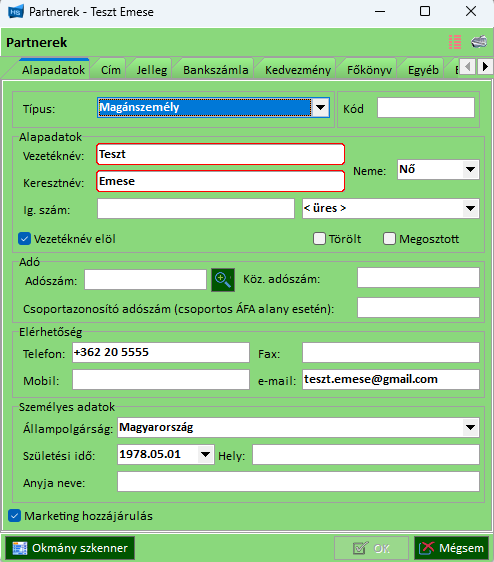Viewport: 494px width, 562px height.
Task: Cancel with the Mégsem button
Action: pos(452,548)
